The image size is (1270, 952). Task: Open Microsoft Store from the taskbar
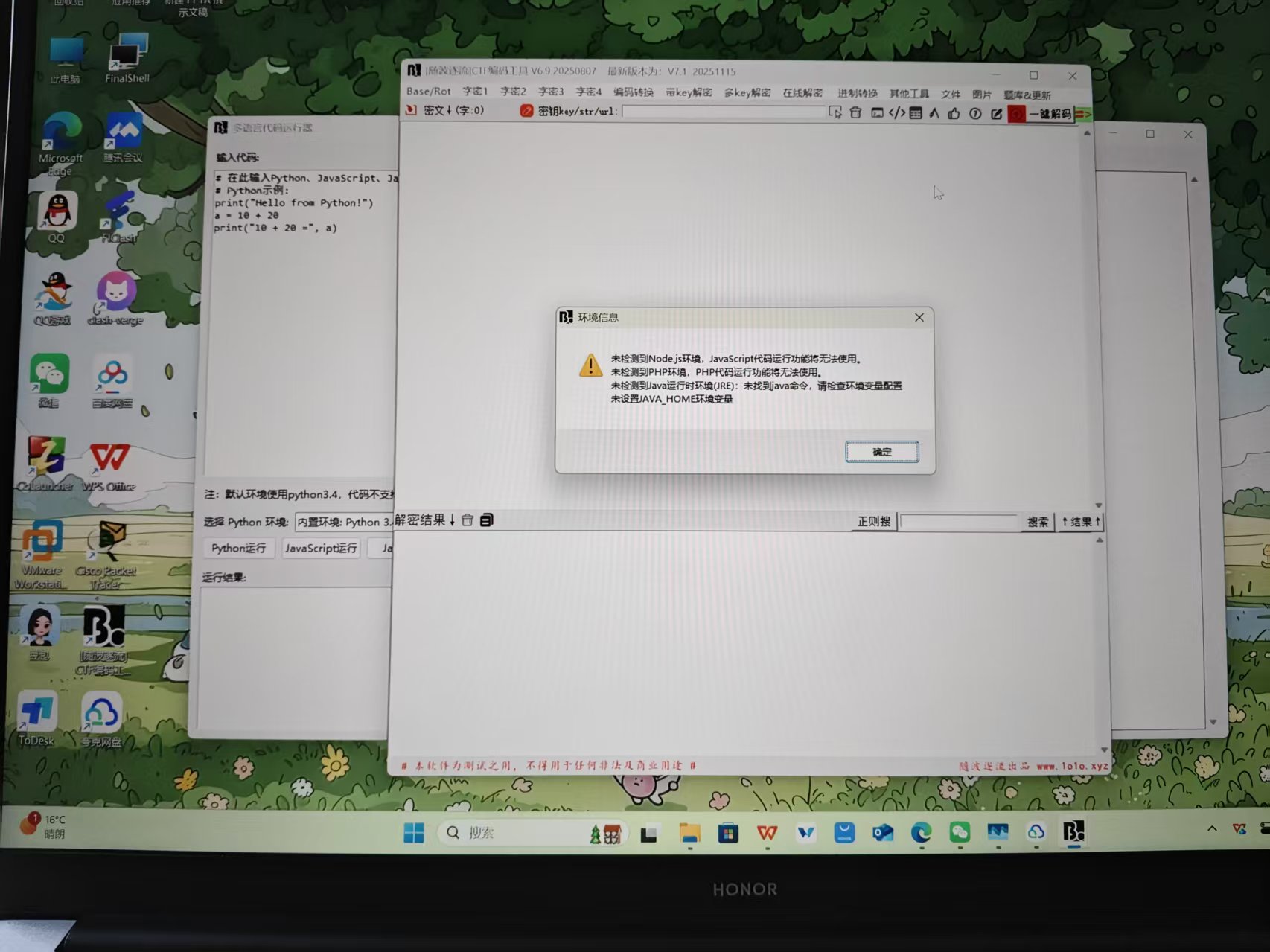(x=728, y=832)
